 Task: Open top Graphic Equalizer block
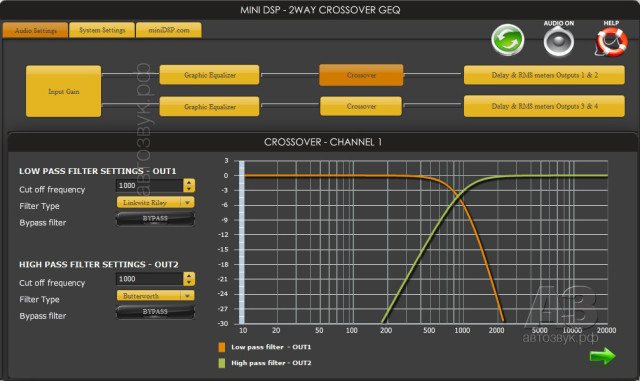pos(209,75)
